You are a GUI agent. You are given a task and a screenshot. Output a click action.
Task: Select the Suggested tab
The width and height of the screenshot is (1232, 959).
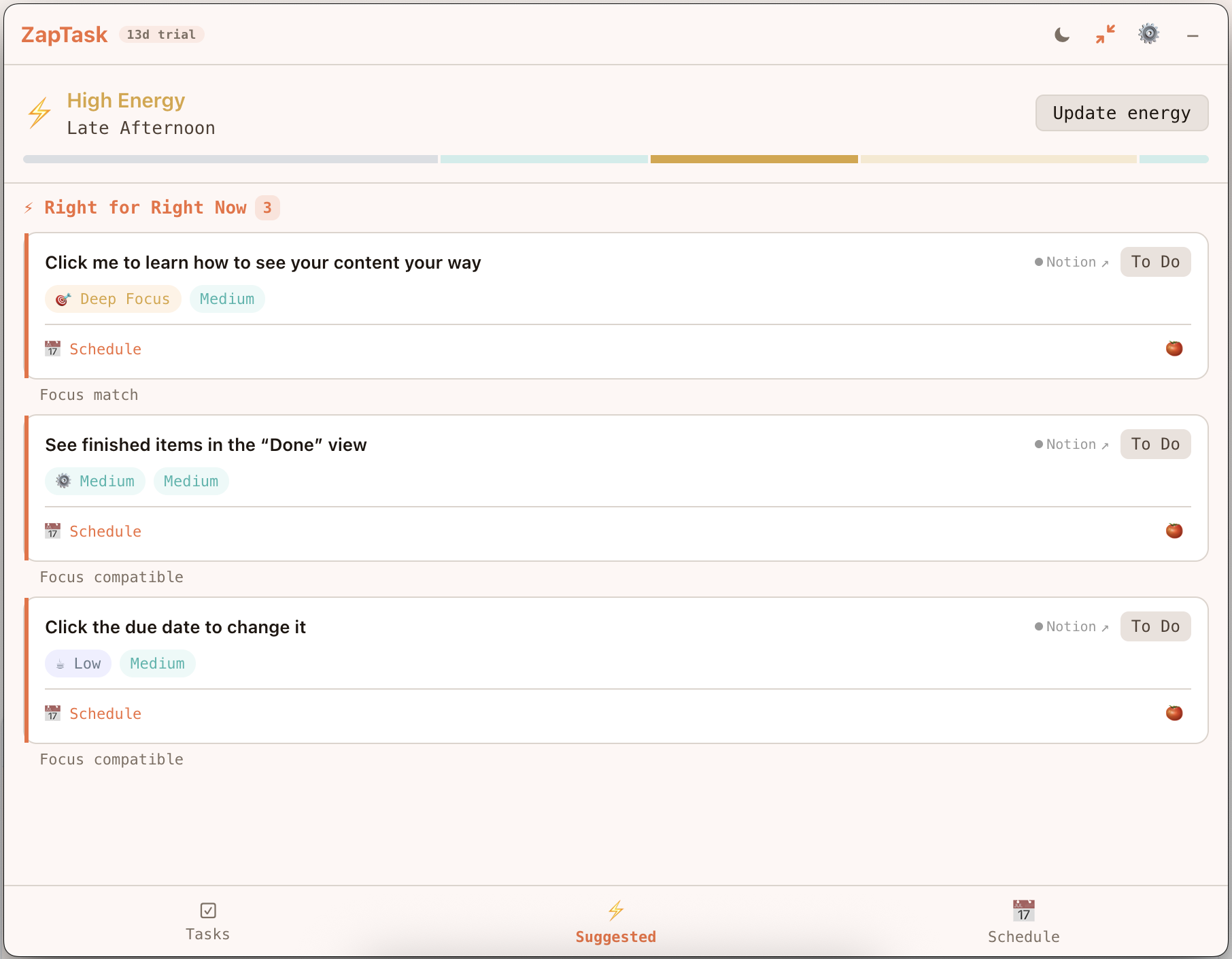[616, 922]
